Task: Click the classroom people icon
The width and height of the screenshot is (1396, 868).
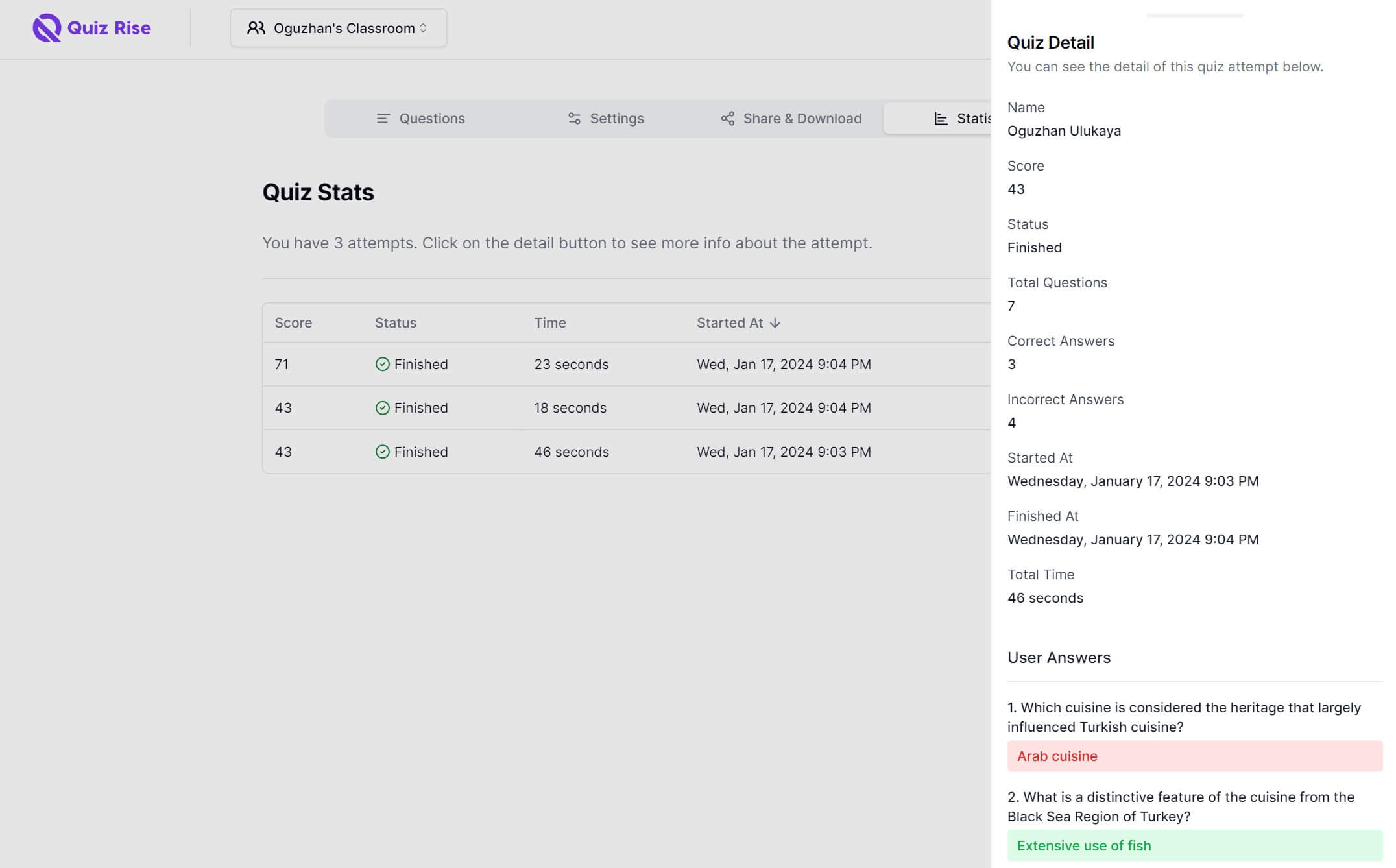Action: [256, 28]
